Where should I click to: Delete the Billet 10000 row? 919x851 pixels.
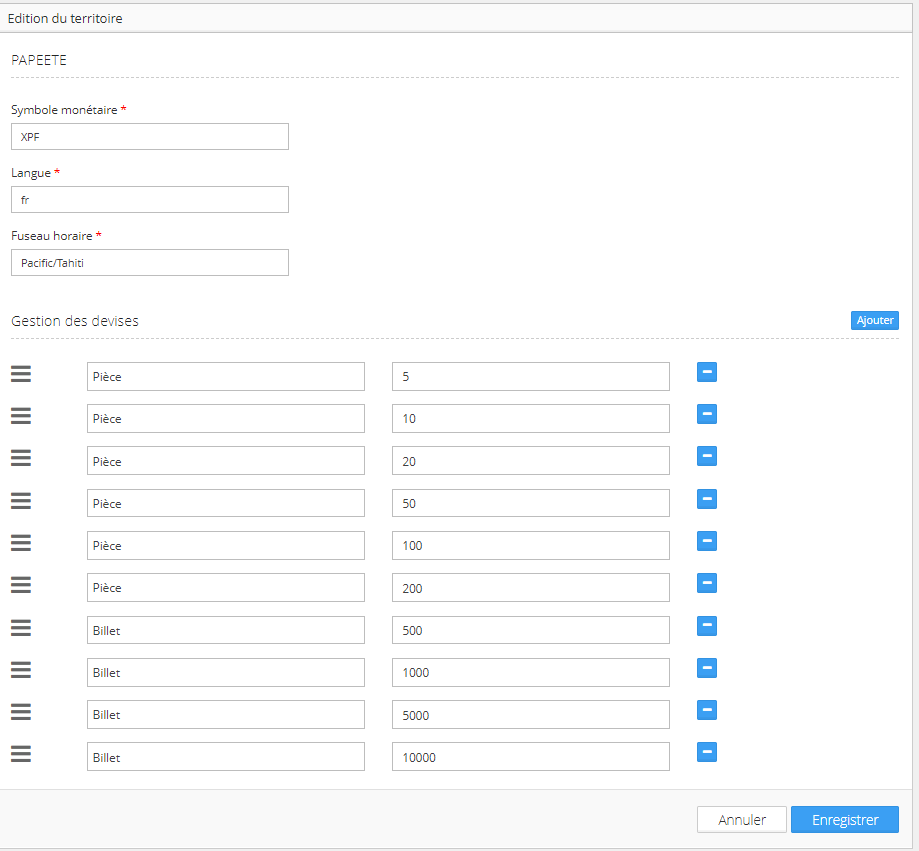706,753
